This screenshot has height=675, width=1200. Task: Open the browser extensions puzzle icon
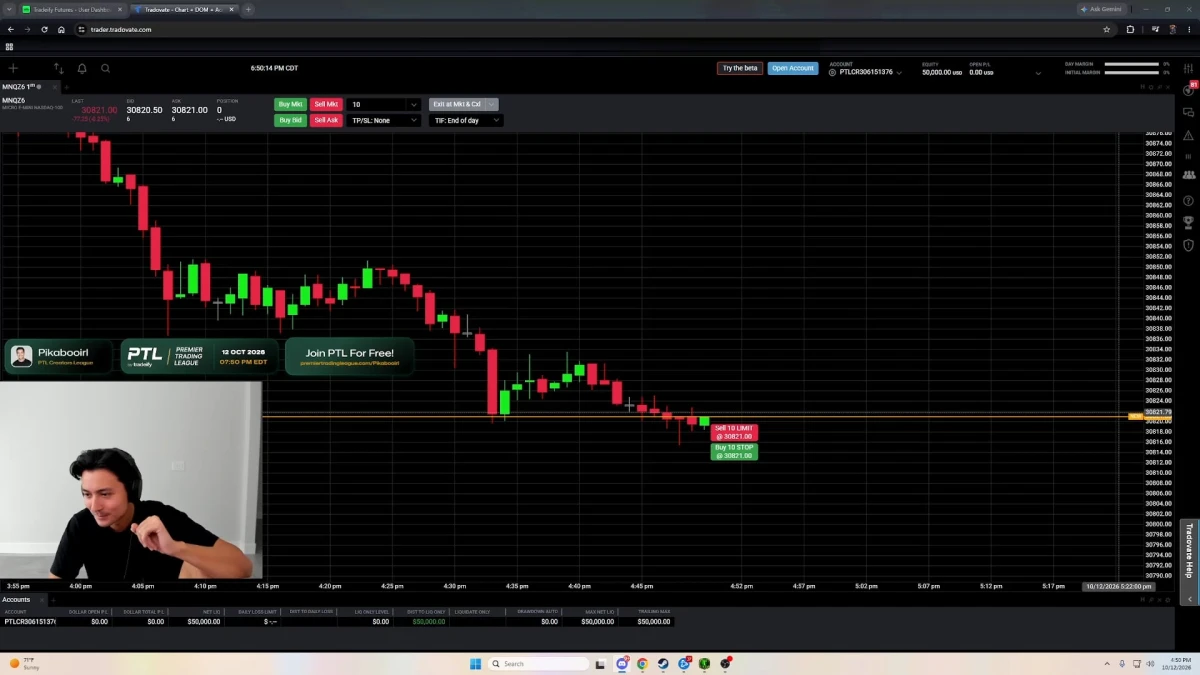pyautogui.click(x=1130, y=29)
